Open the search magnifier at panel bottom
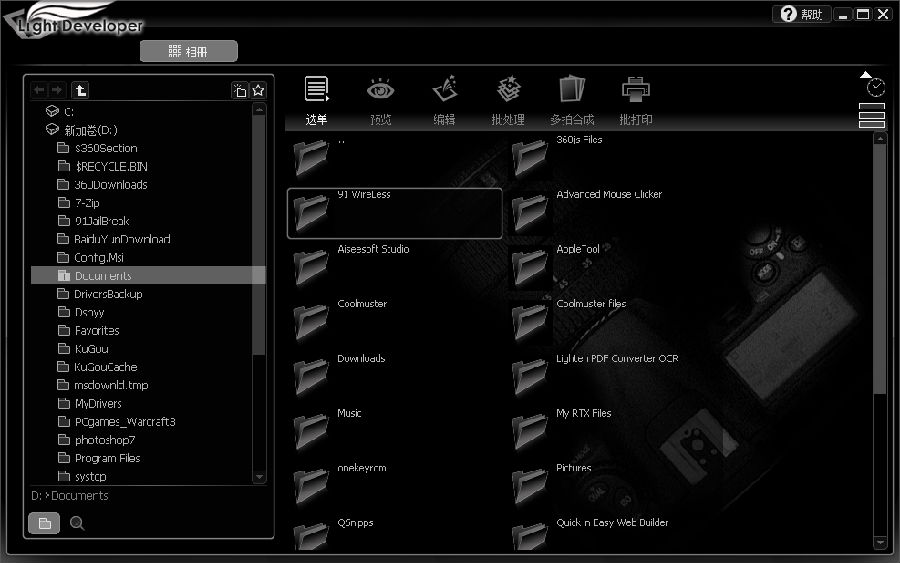This screenshot has width=900, height=563. point(77,523)
